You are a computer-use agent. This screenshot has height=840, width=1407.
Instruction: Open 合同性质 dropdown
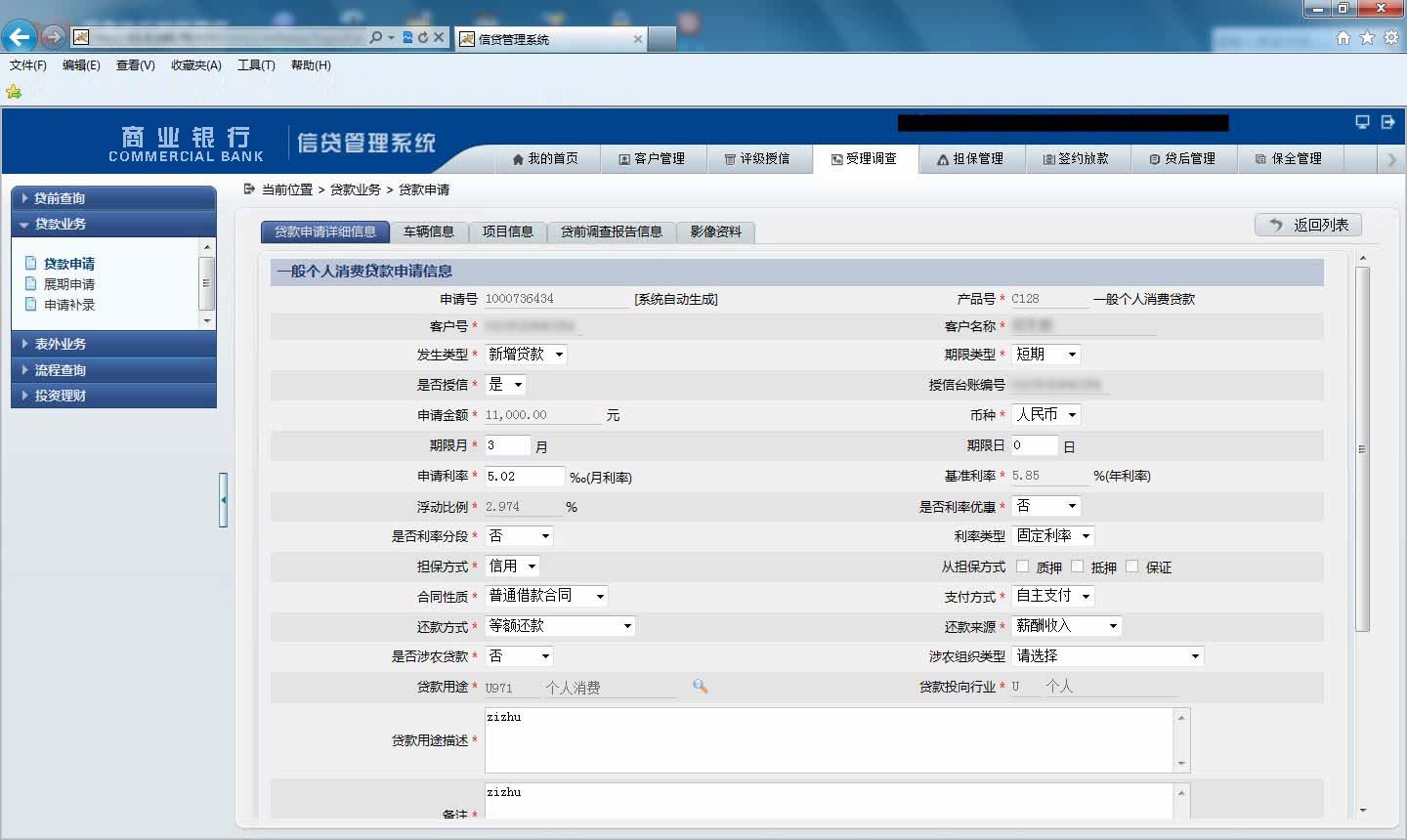pos(546,596)
